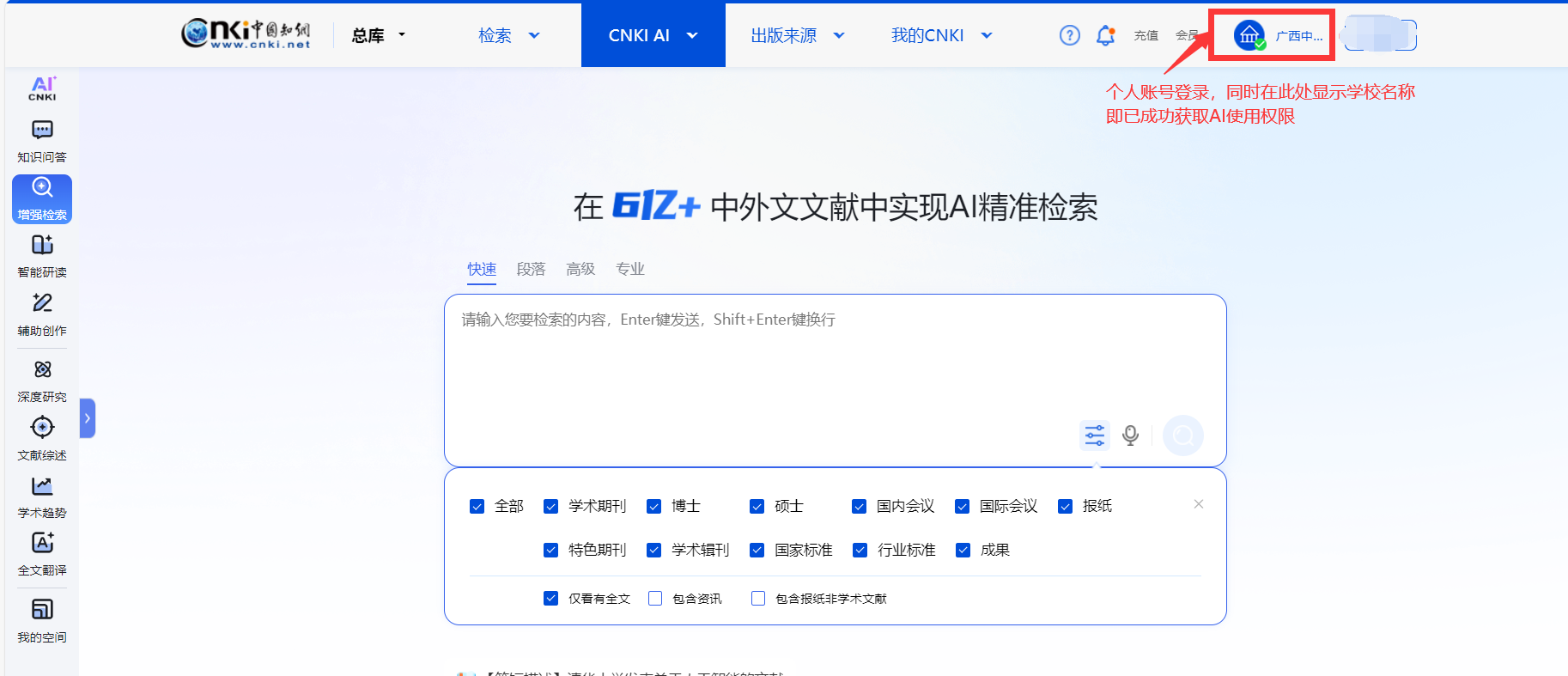Open the notifications bell
This screenshot has width=1568, height=676.
click(1105, 35)
